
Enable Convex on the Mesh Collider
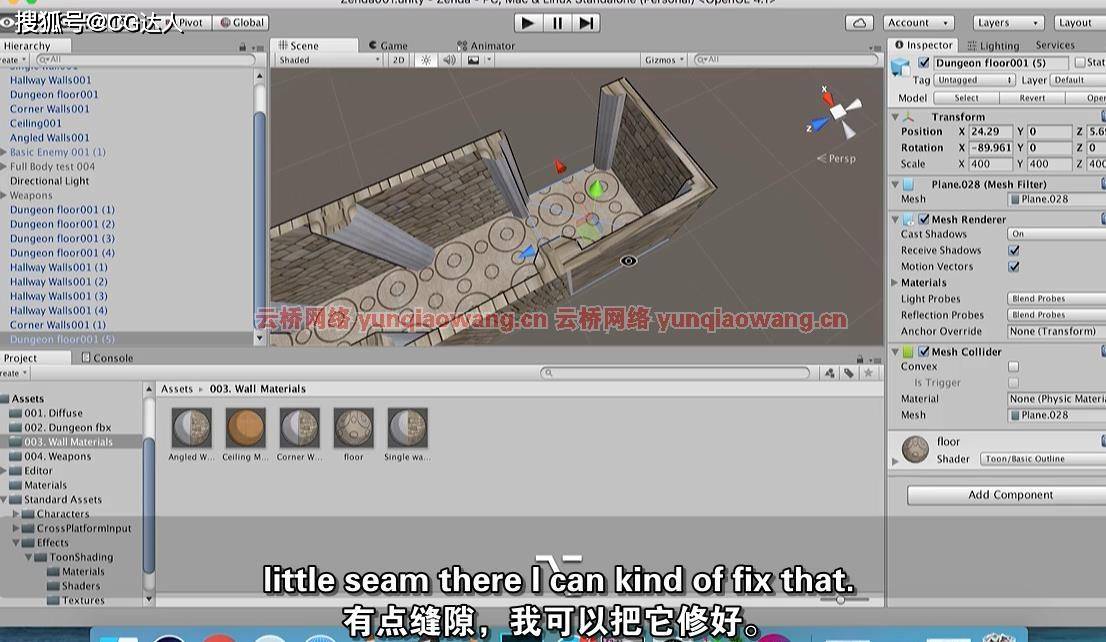click(x=1015, y=366)
